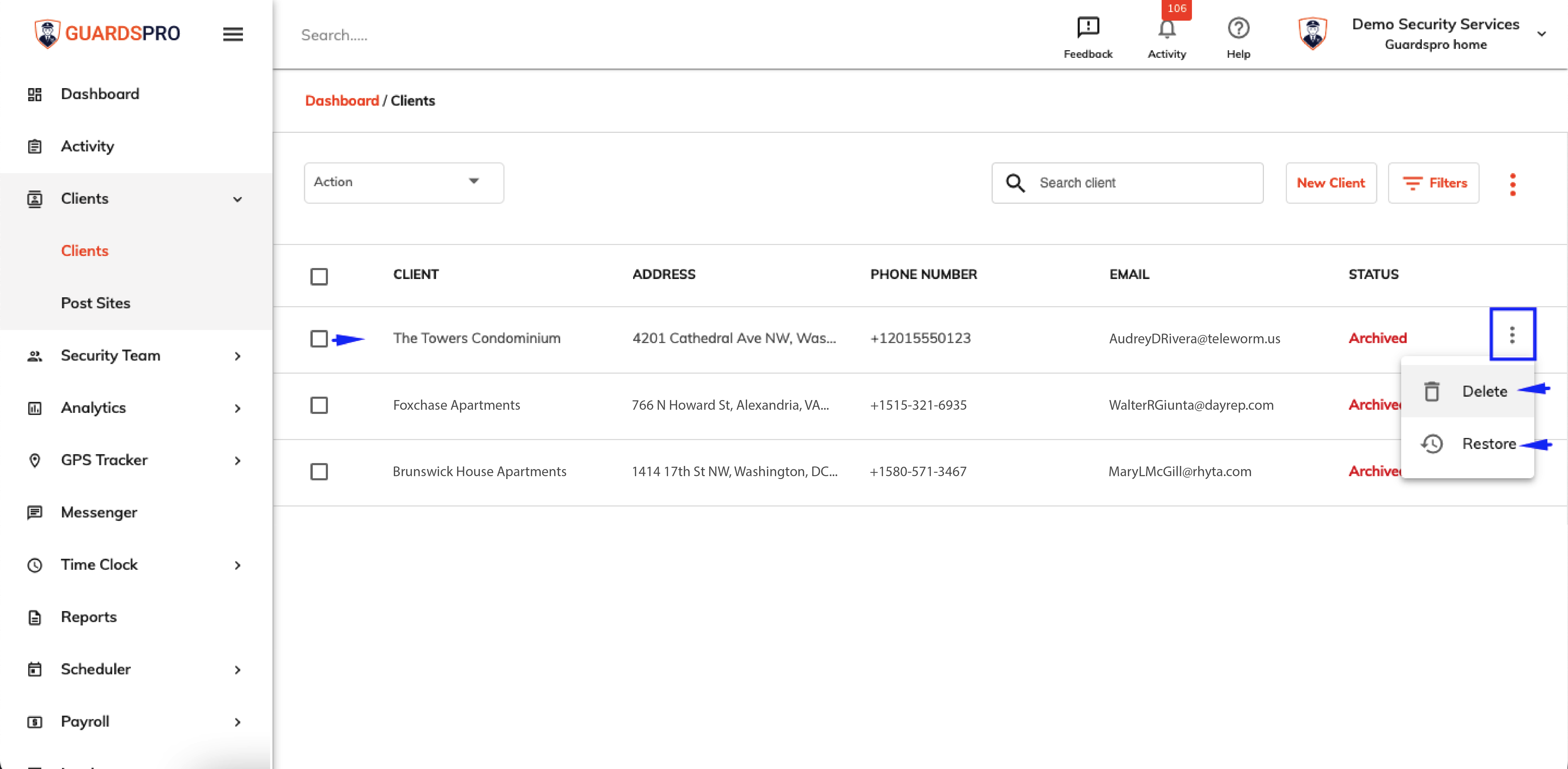Click the Brunswick House Apartments client name
Image resolution: width=1568 pixels, height=769 pixels.
pyautogui.click(x=479, y=471)
